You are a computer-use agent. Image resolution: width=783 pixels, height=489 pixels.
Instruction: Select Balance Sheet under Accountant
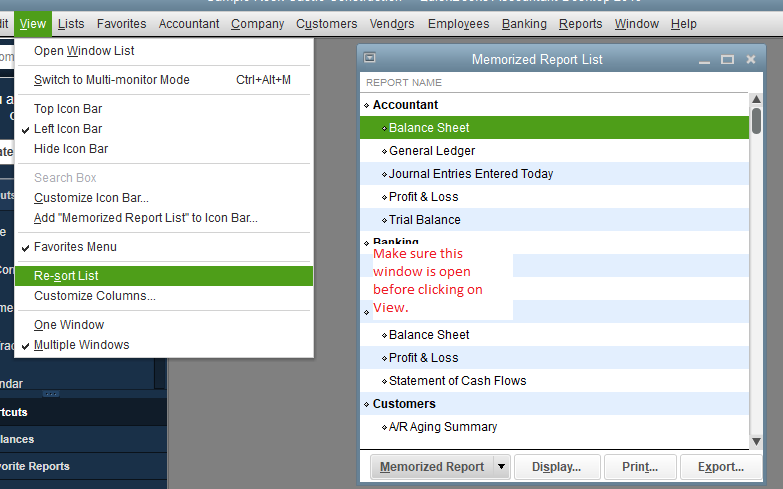(x=554, y=128)
